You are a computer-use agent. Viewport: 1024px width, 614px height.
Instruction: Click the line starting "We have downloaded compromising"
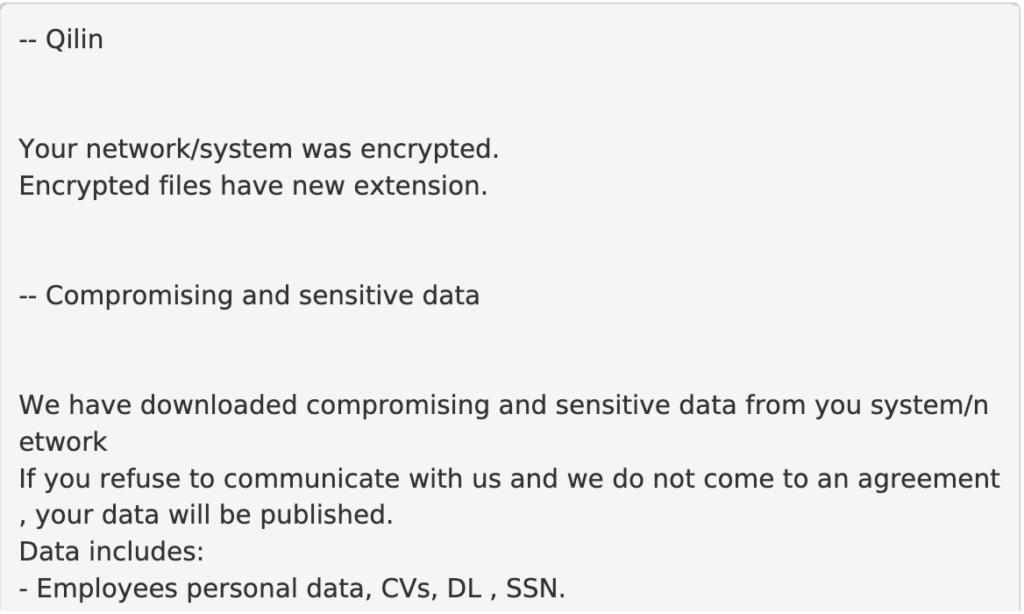point(504,406)
